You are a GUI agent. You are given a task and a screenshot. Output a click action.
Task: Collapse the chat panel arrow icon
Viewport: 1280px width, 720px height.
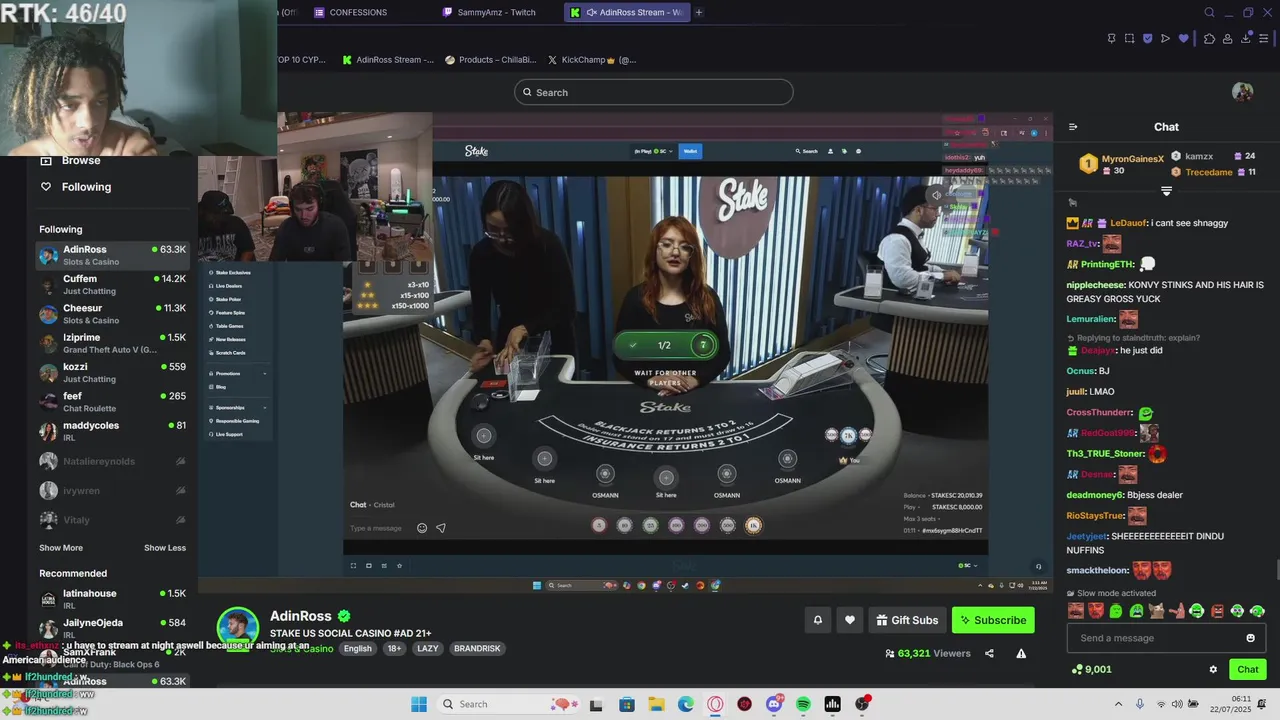pyautogui.click(x=1073, y=127)
